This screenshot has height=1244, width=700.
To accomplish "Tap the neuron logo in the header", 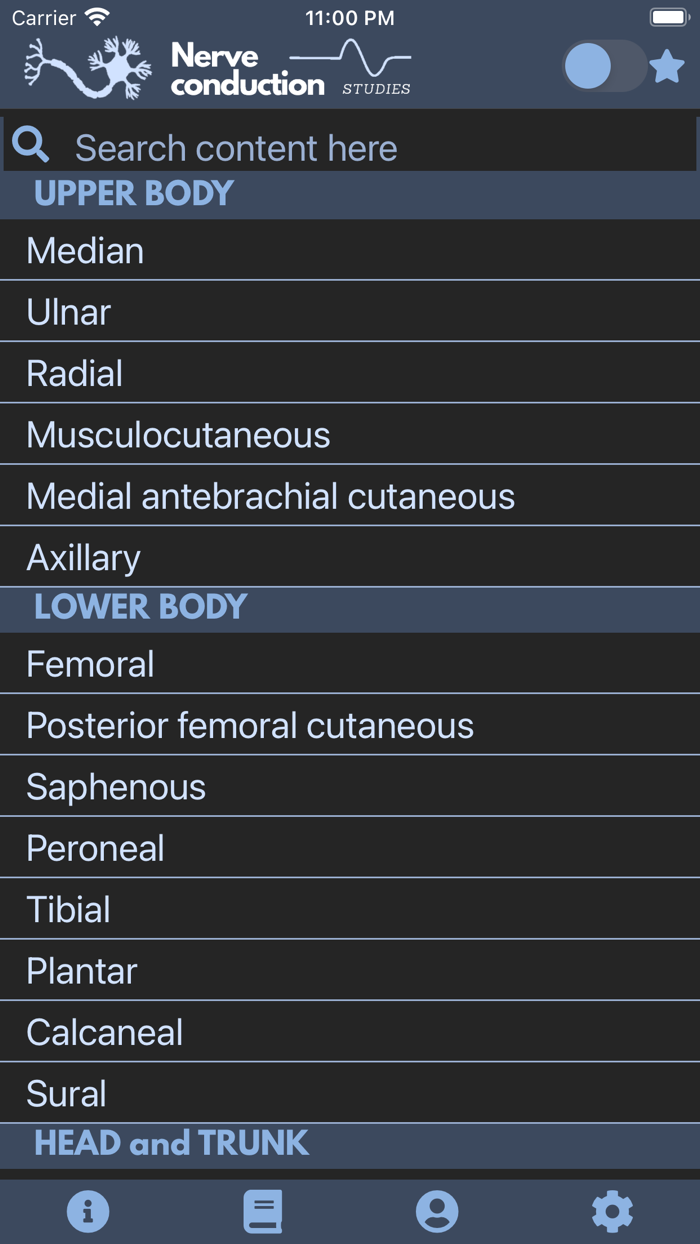I will click(x=85, y=65).
